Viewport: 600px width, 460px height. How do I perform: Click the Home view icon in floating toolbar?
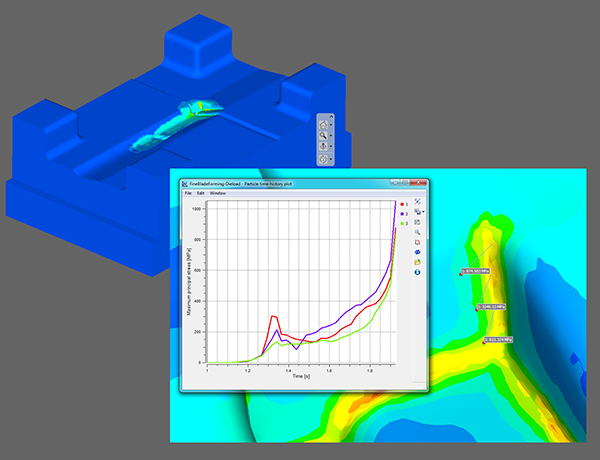pos(323,125)
